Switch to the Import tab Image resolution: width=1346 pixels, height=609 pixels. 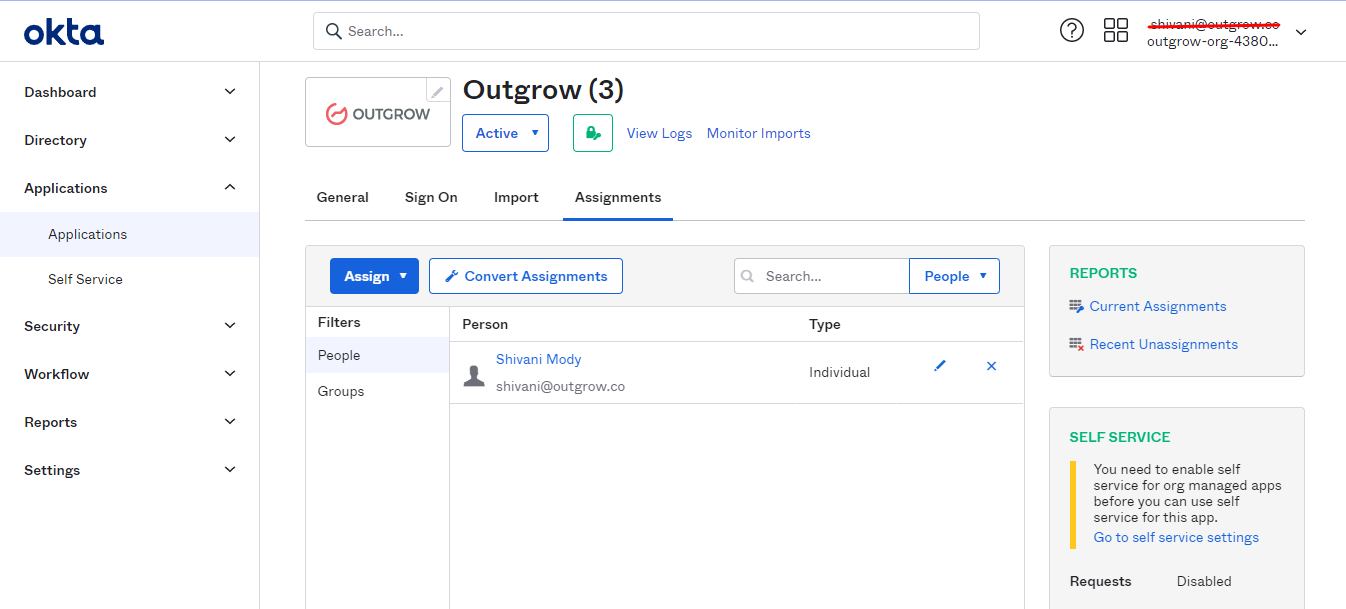click(x=516, y=197)
